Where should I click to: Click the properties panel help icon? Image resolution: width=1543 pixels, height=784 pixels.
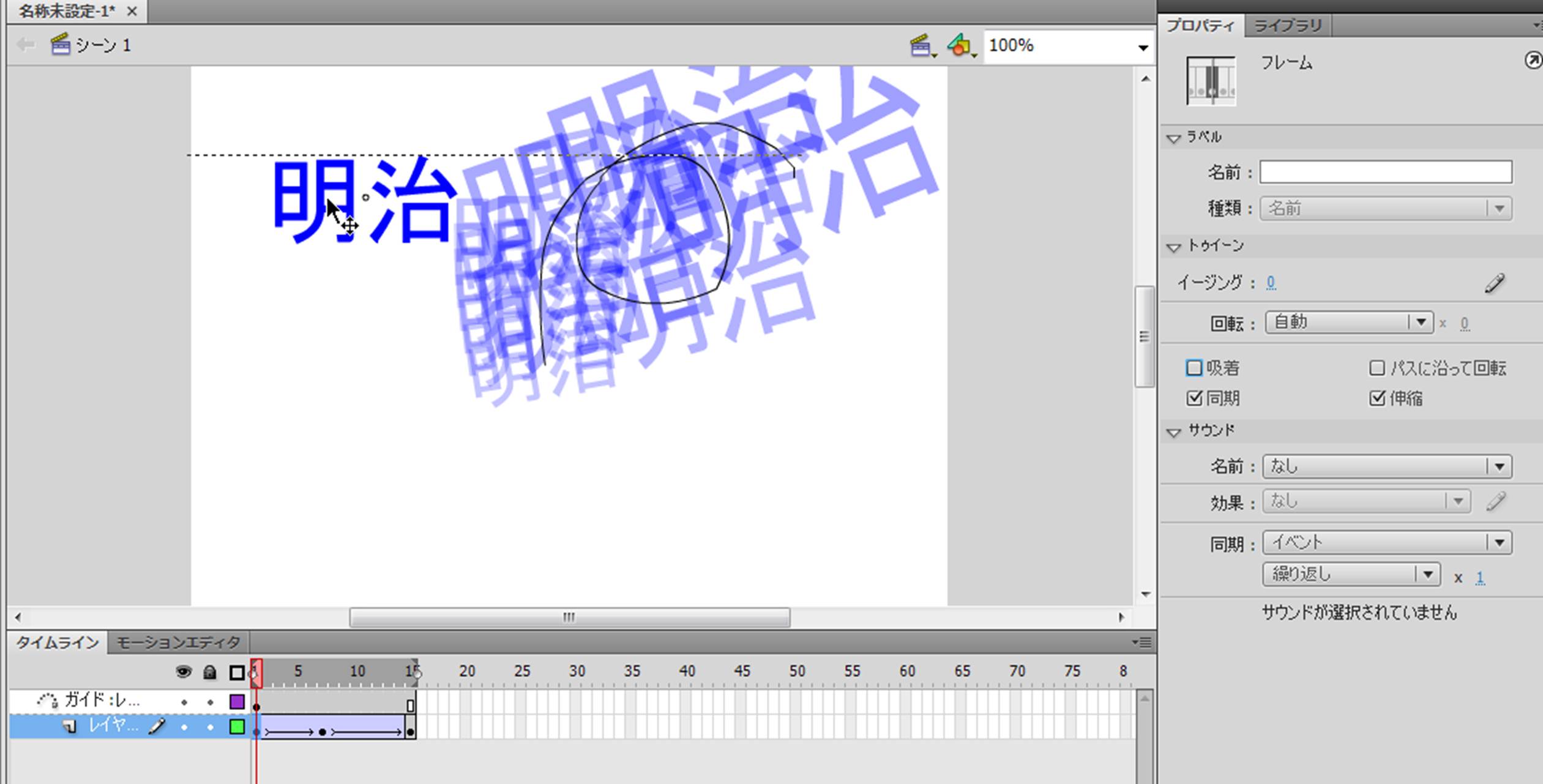click(1533, 60)
